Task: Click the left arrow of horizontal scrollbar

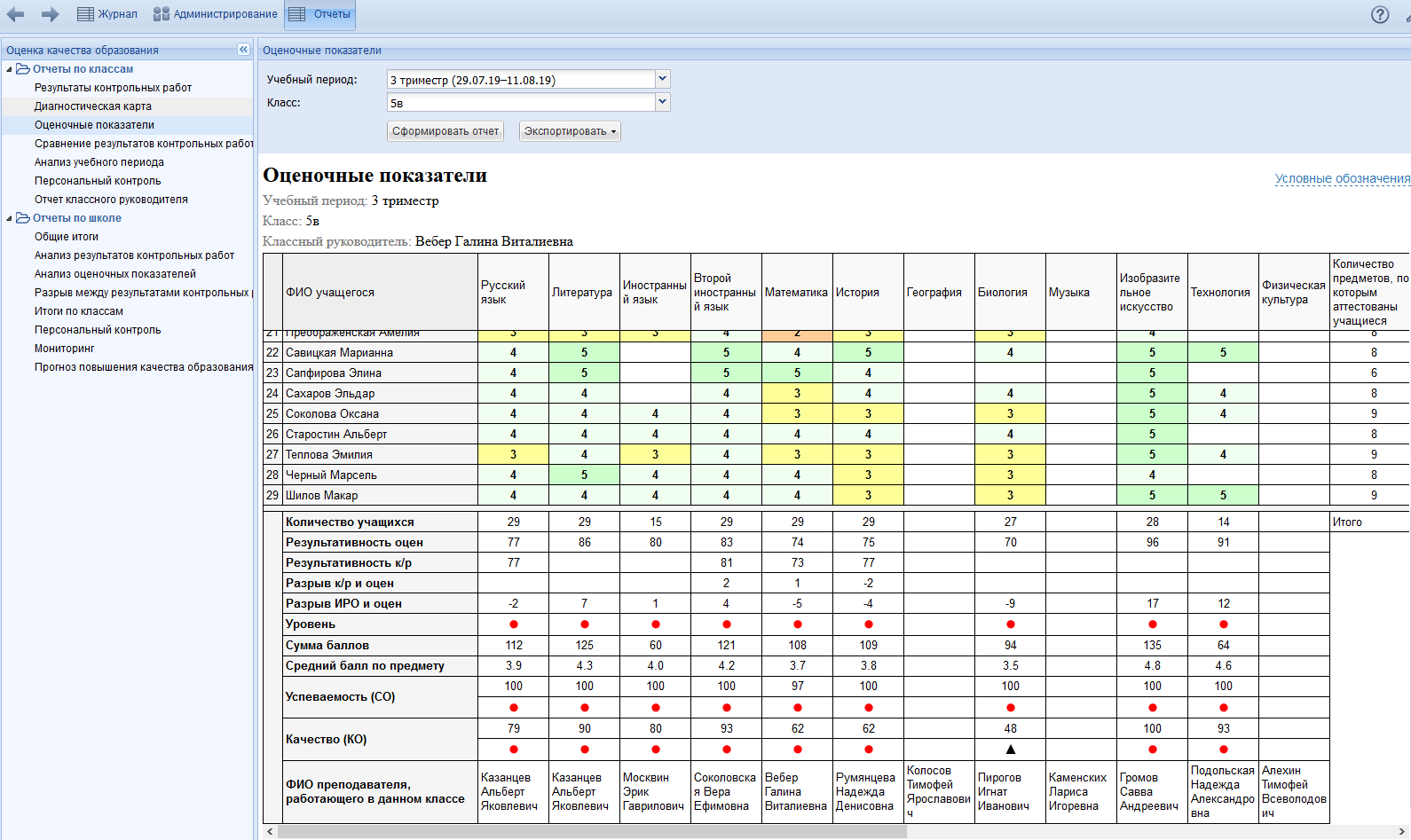Action: coord(271,832)
